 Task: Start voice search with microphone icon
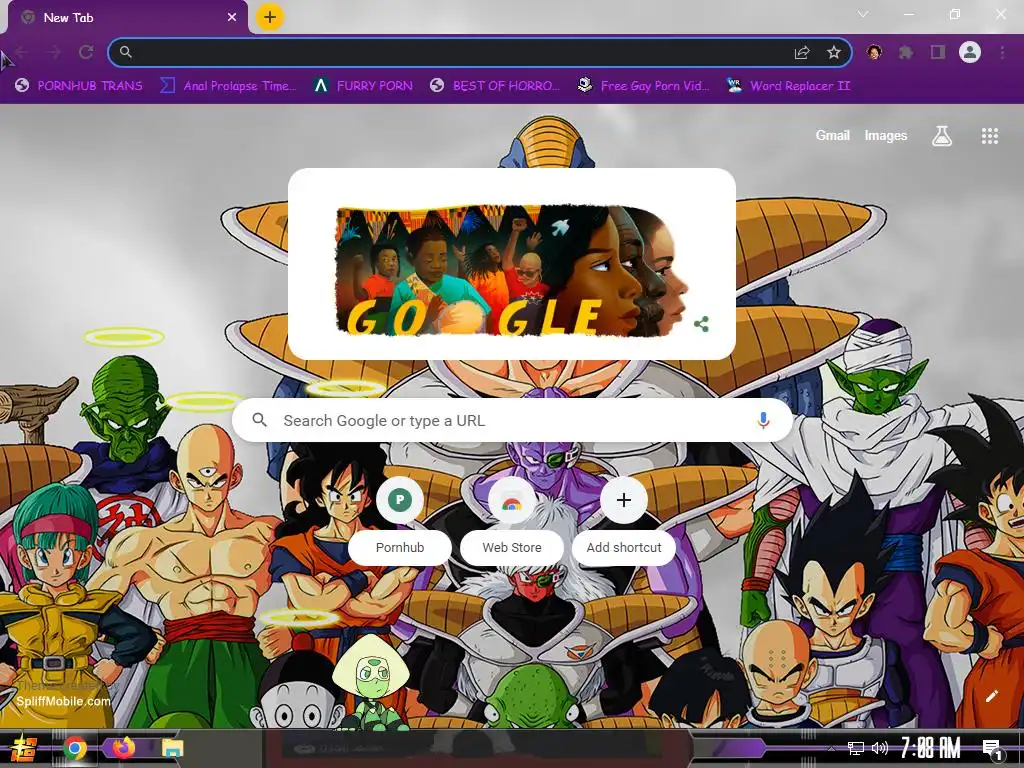(763, 421)
